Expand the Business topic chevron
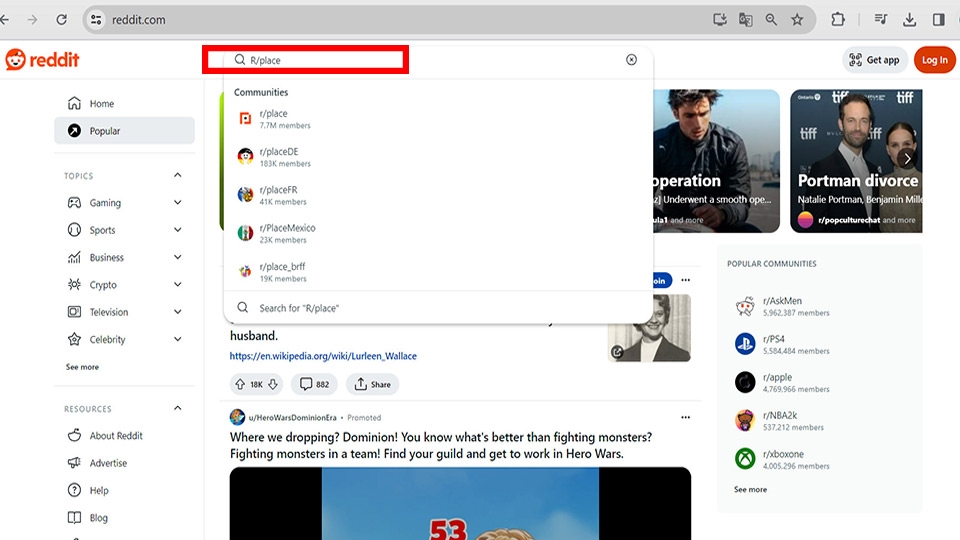 pyautogui.click(x=178, y=257)
